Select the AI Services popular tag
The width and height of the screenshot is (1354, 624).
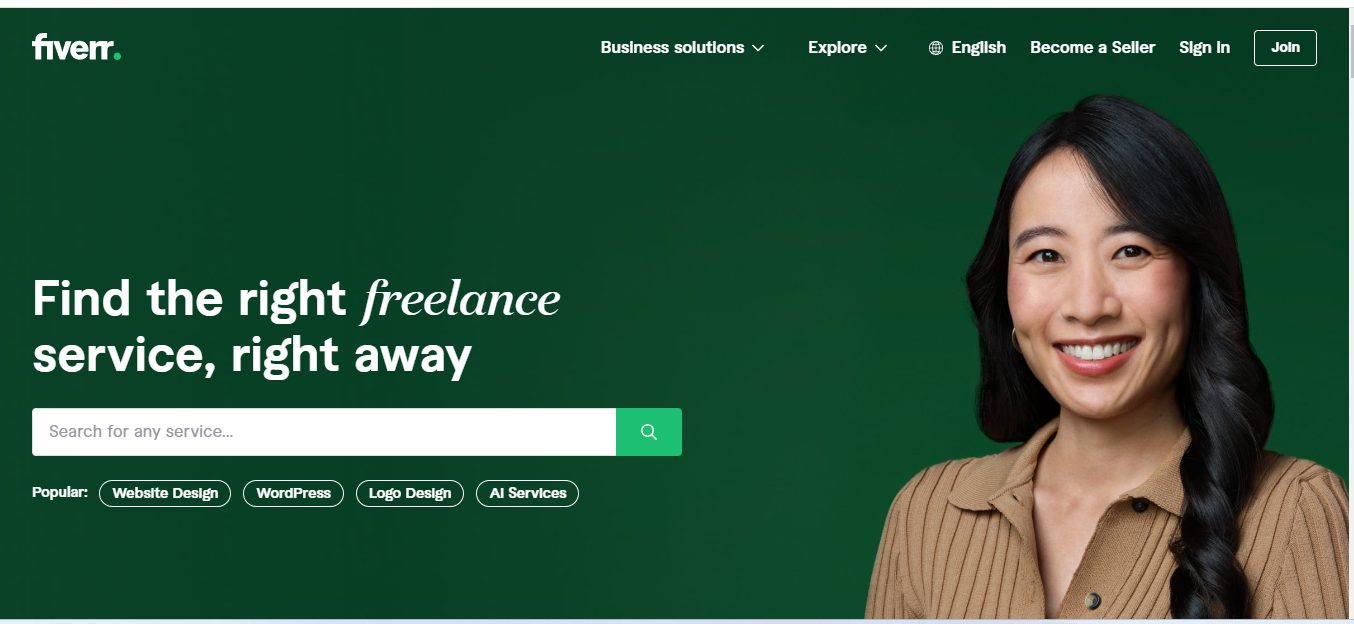click(527, 493)
